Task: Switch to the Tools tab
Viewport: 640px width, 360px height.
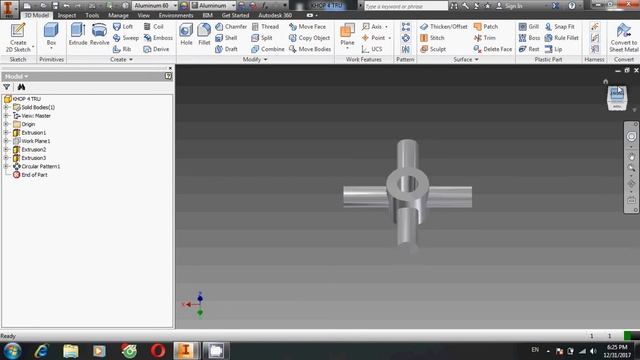Action: pos(92,16)
